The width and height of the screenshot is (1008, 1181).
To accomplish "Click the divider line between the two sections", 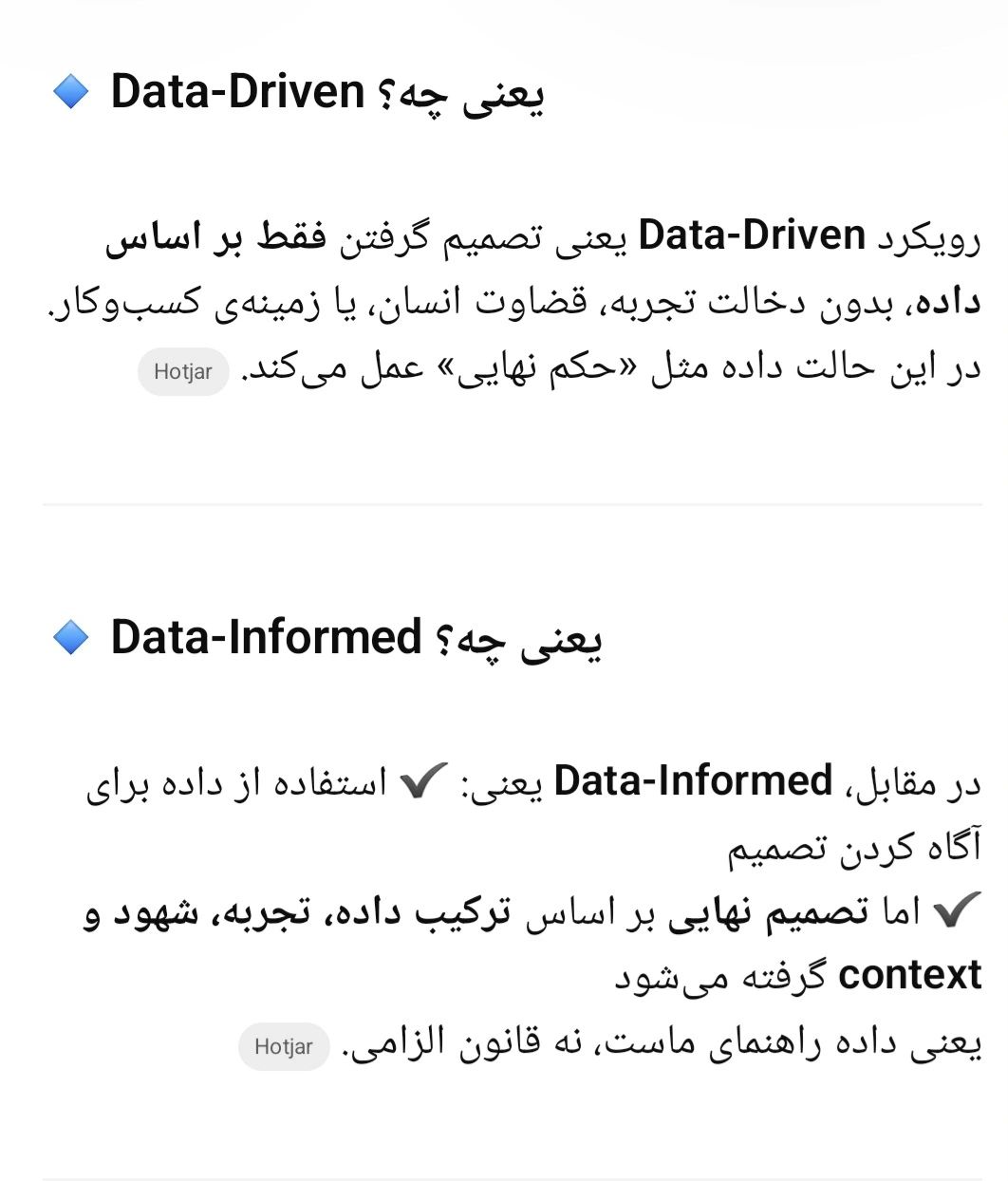I will click(513, 504).
